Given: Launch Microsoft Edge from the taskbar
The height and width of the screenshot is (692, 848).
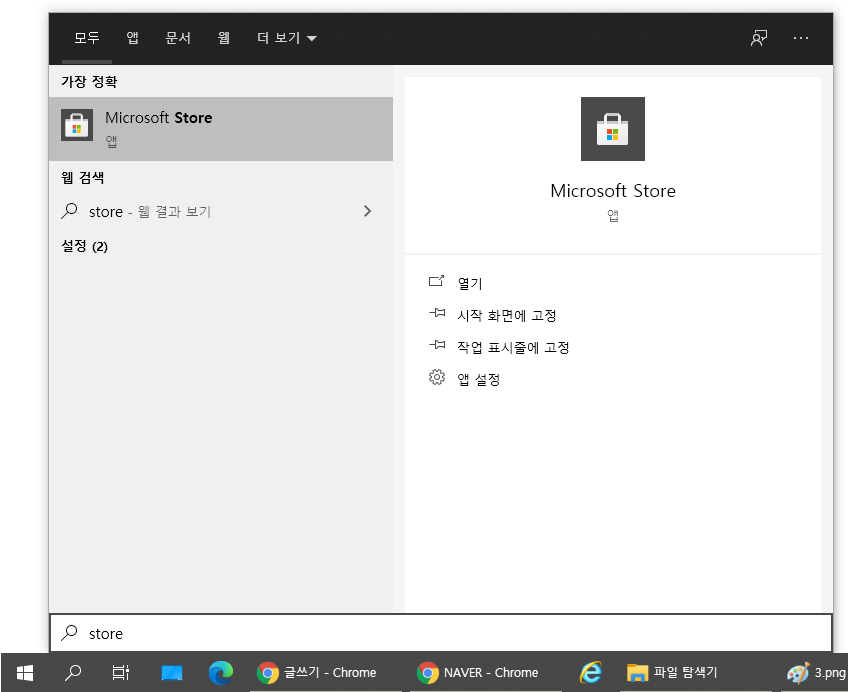Looking at the screenshot, I should click(221, 673).
